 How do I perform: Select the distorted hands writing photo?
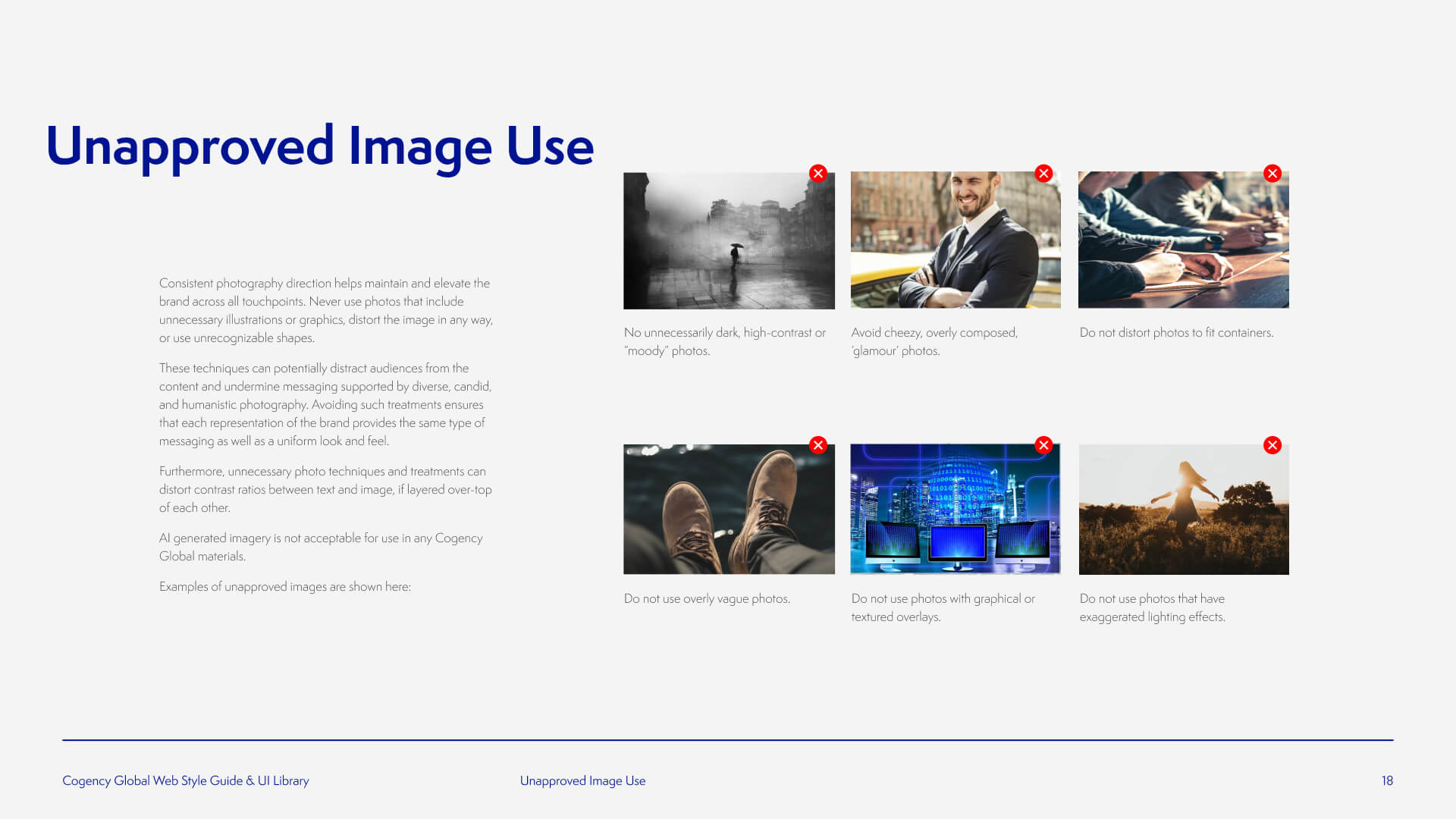[x=1184, y=240]
